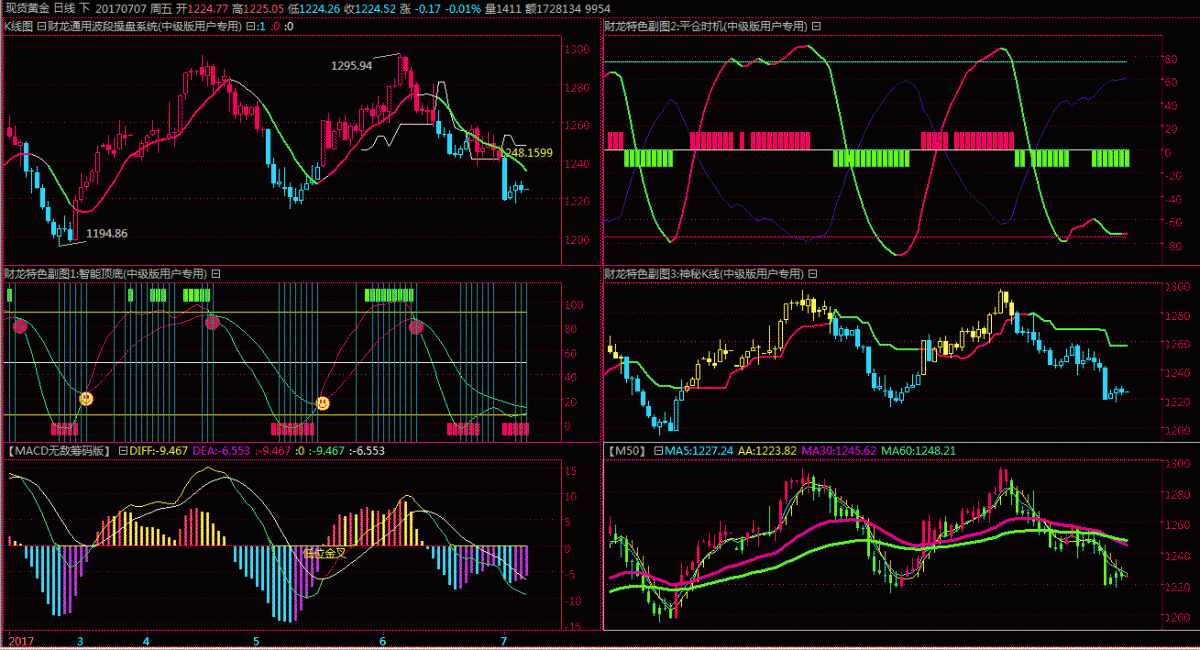1200x650 pixels.
Task: Jump to month 7 on the time axis
Action: click(x=503, y=640)
